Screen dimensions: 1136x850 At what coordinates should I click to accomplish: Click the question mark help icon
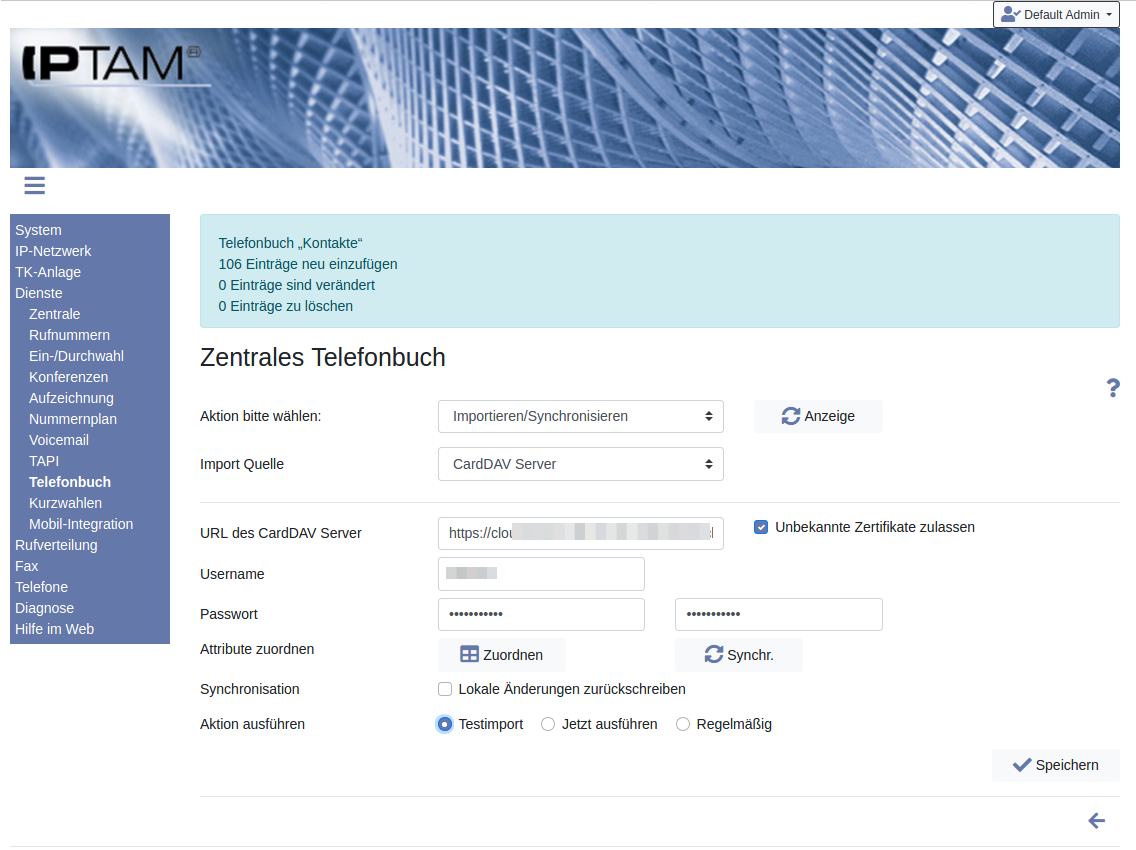point(1113,388)
